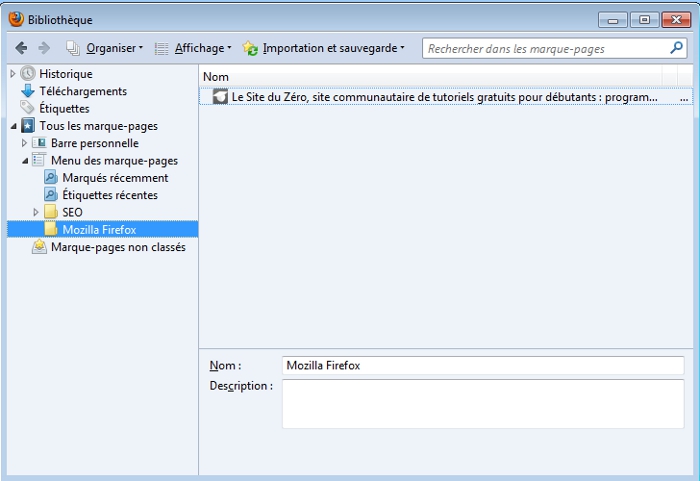
Task: Select Téléchargements in the sidebar
Action: pyautogui.click(x=83, y=91)
